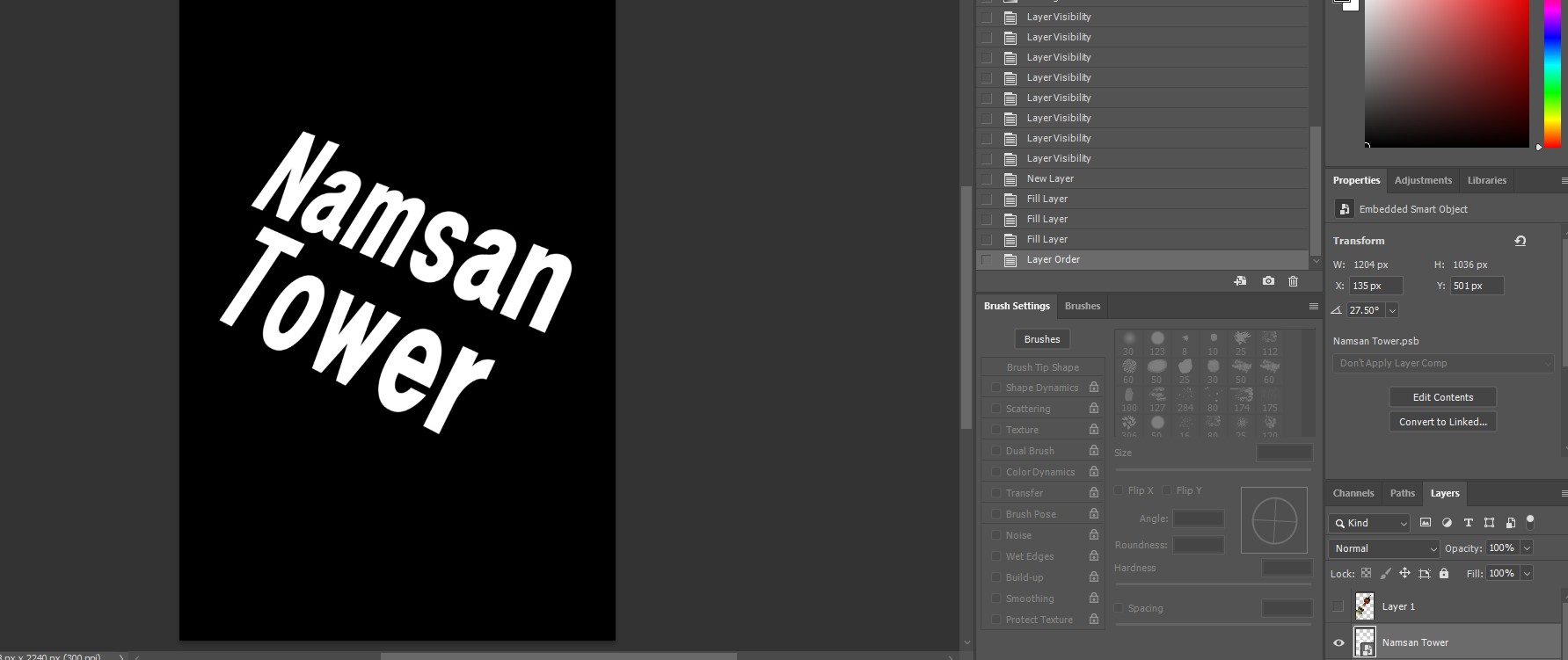The image size is (1568, 660).
Task: Set history brush source beside New Layer
Action: point(987,178)
